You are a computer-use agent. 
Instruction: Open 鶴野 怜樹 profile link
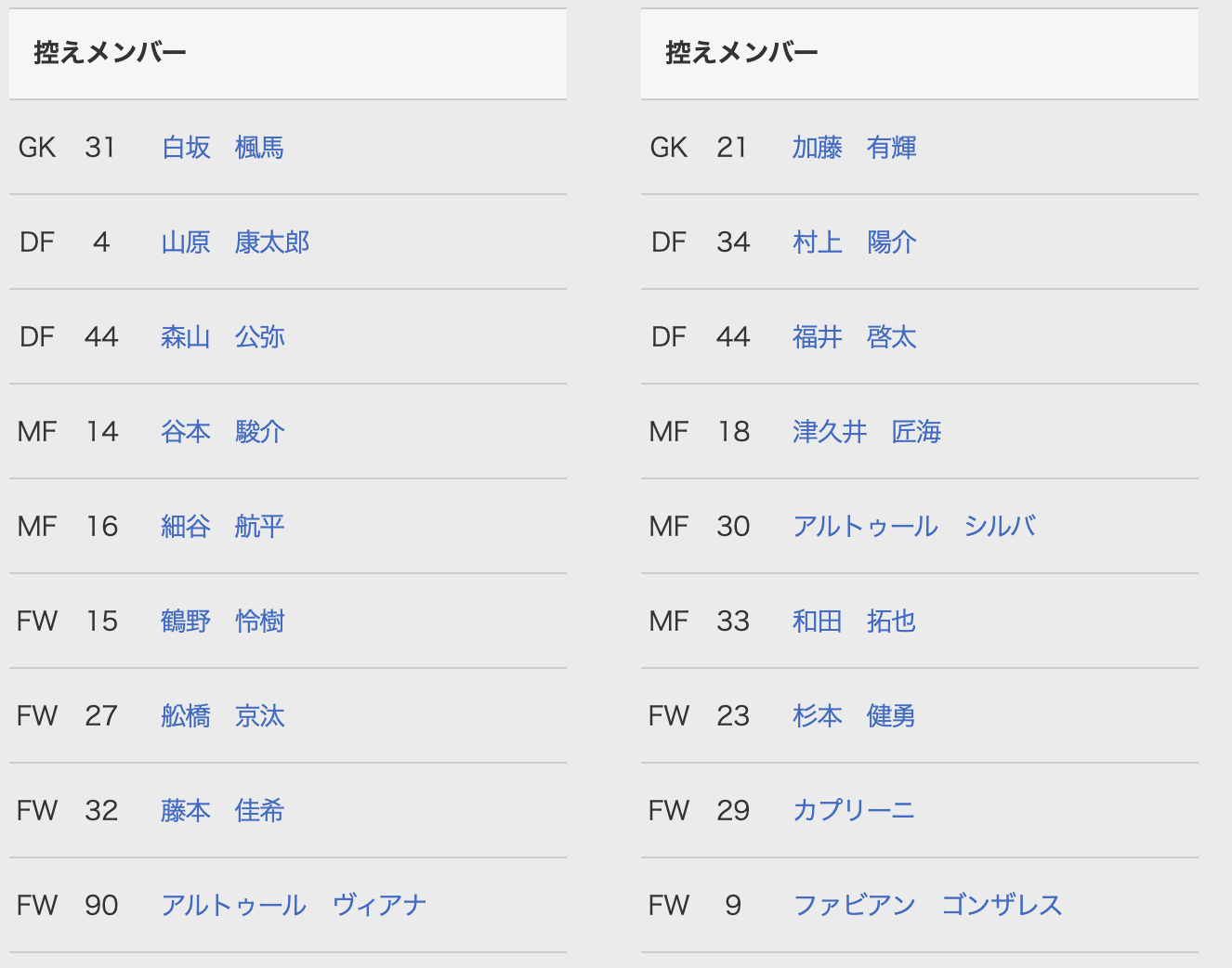click(x=222, y=621)
